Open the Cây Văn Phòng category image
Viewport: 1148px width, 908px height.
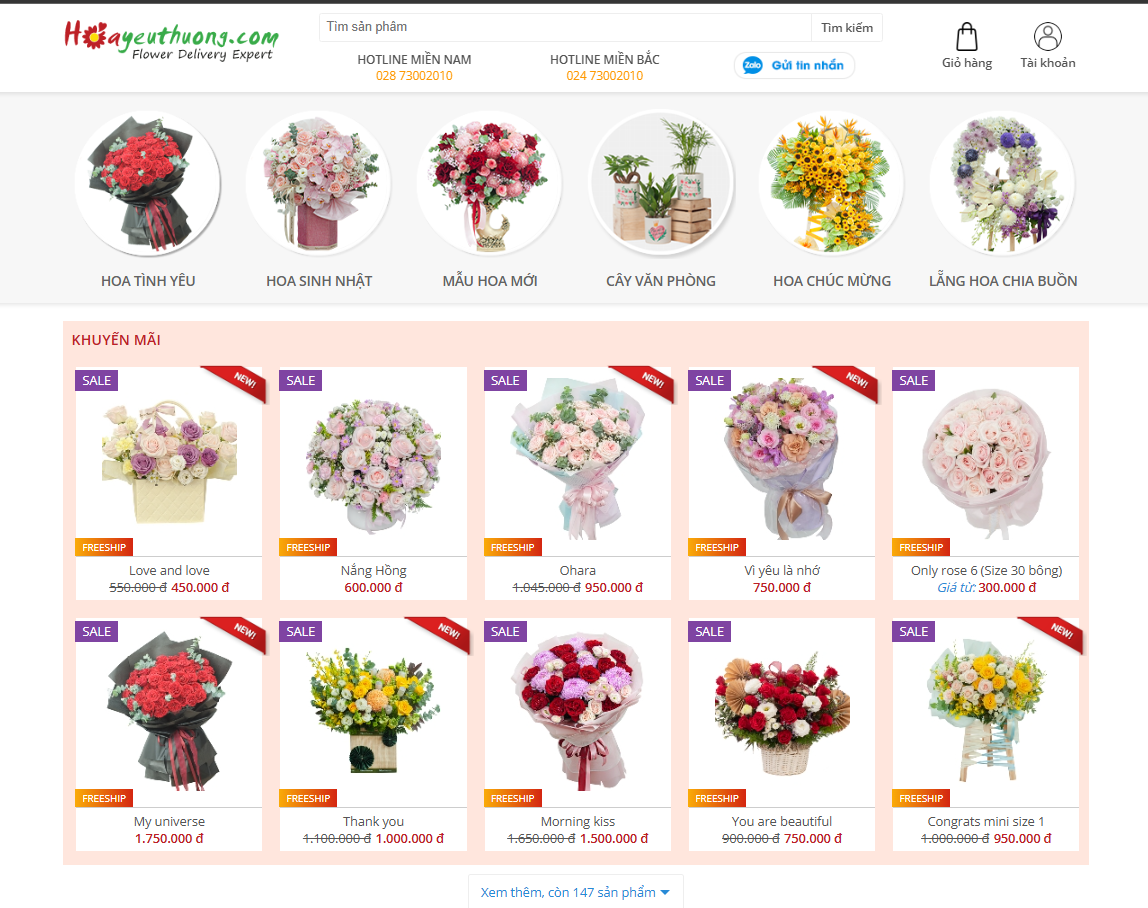pyautogui.click(x=661, y=183)
